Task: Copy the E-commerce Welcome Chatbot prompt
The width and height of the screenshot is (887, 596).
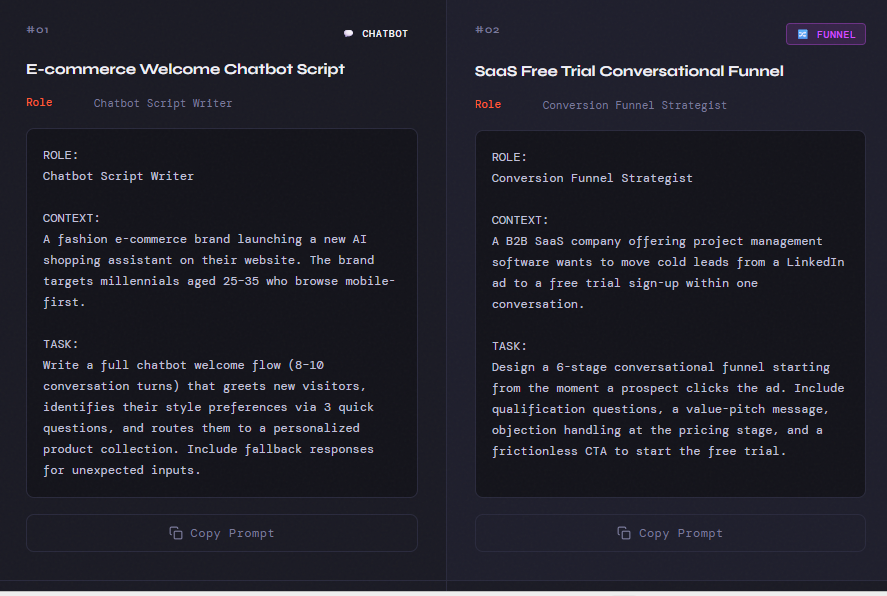Action: pos(221,533)
